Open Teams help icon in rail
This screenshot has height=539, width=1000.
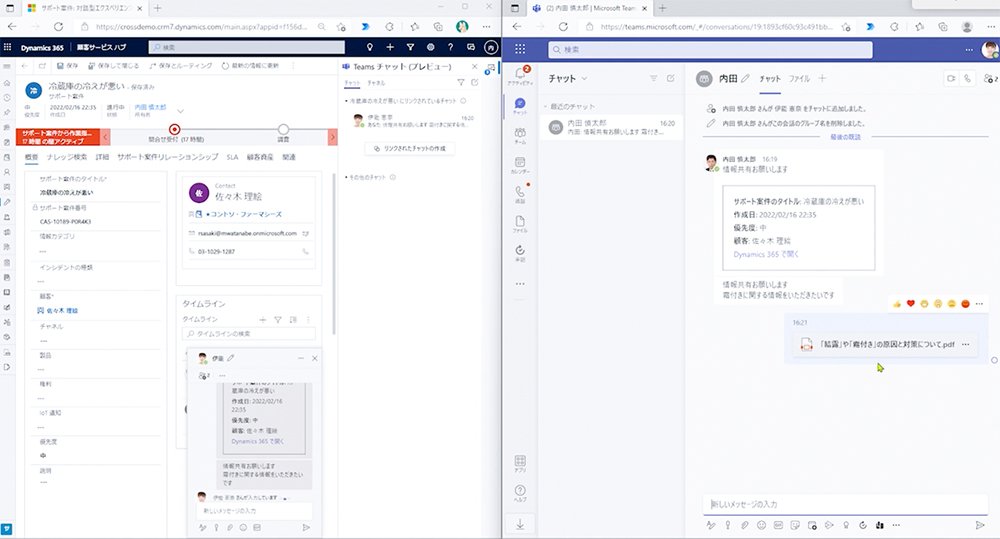[520, 493]
